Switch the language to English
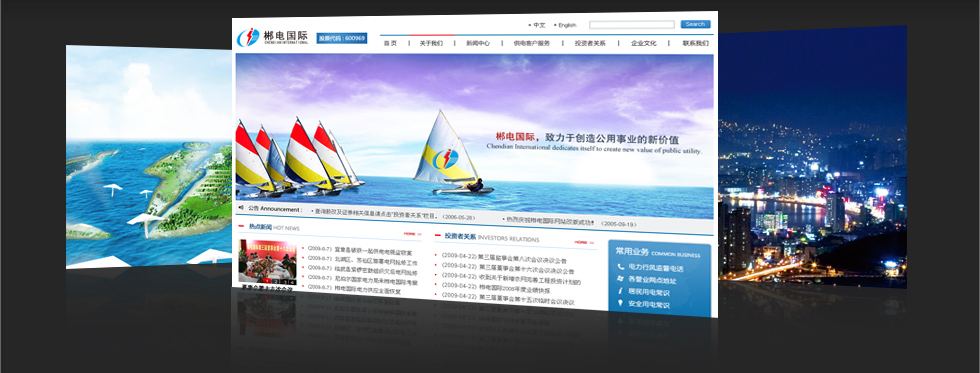This screenshot has height=373, width=980. [x=567, y=26]
